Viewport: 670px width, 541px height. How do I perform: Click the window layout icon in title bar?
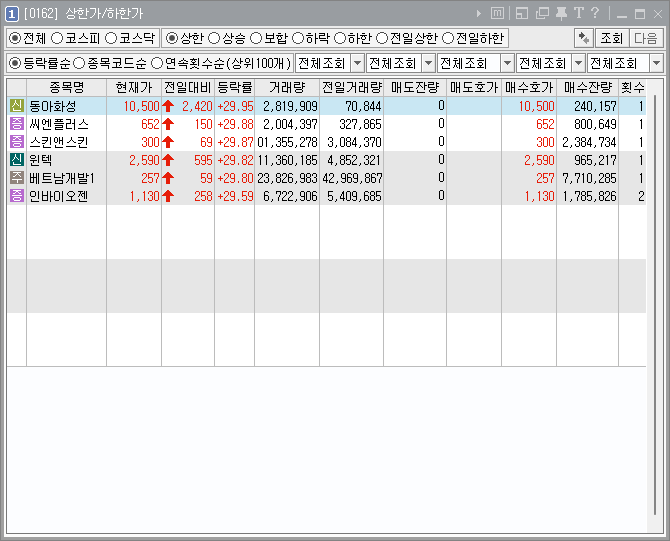[x=522, y=14]
